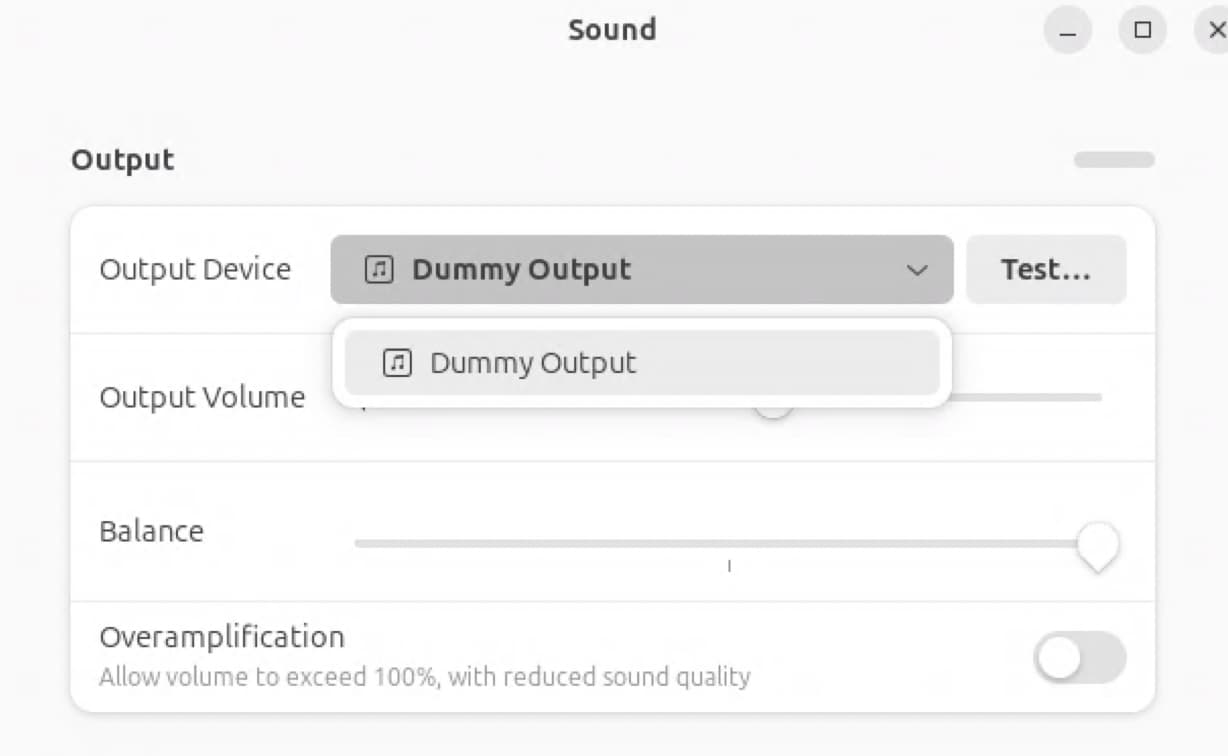Click the Output Volume label
Screen dimensions: 1228x756
click(202, 398)
